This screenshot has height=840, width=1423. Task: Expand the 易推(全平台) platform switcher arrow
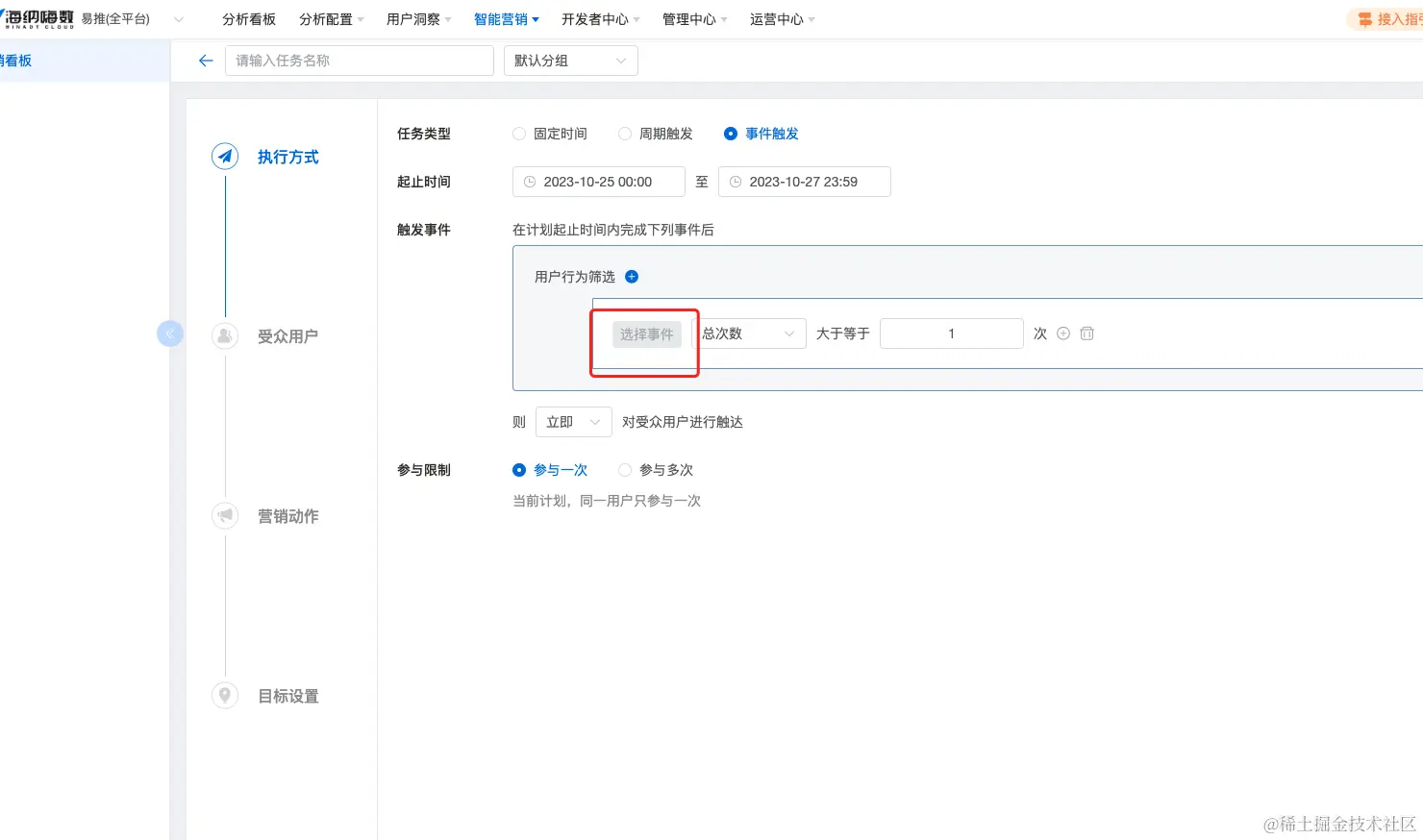[179, 19]
